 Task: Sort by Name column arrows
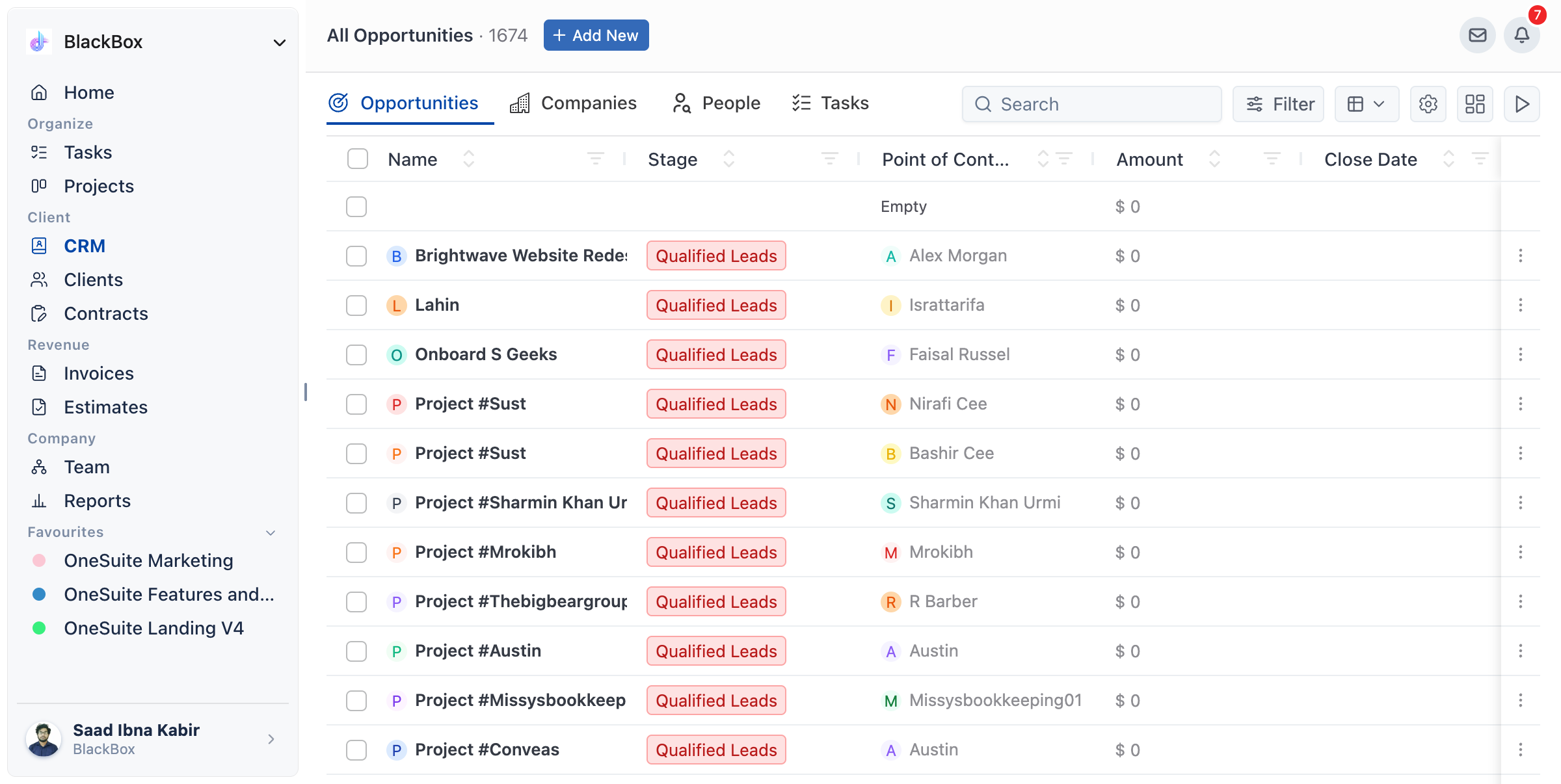pyautogui.click(x=468, y=159)
